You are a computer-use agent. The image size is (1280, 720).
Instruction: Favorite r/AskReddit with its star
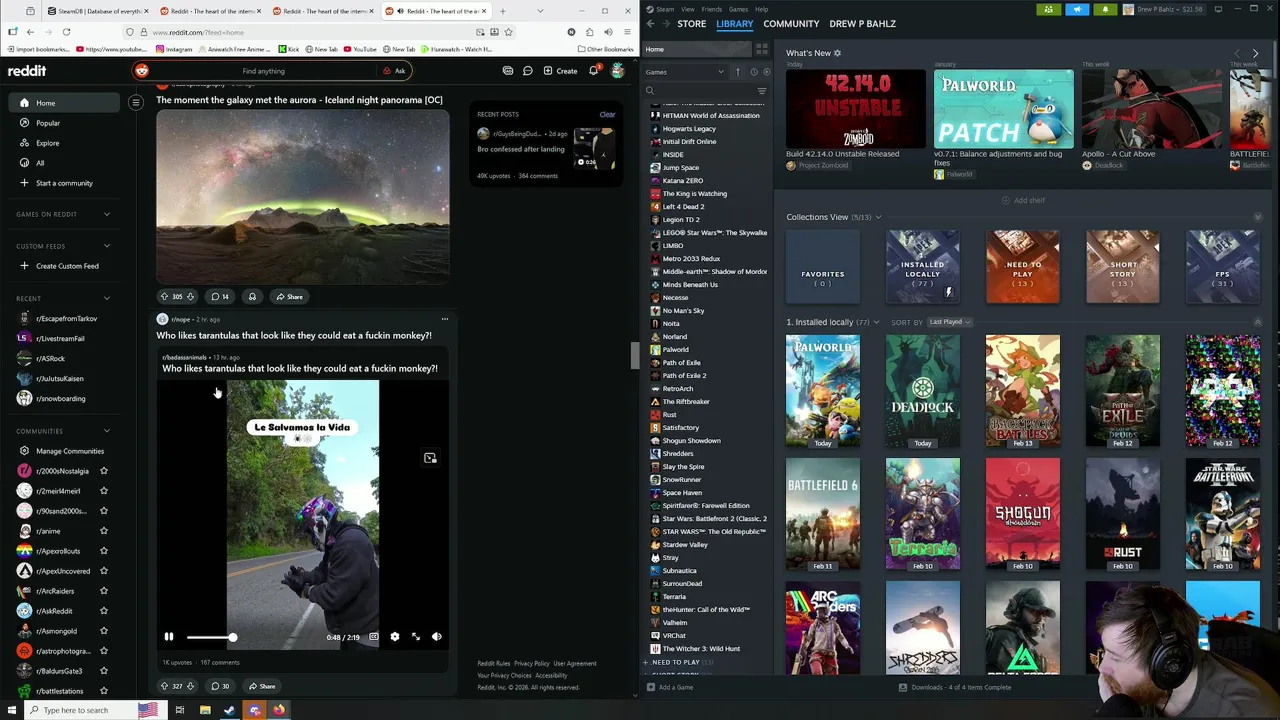[x=104, y=611]
